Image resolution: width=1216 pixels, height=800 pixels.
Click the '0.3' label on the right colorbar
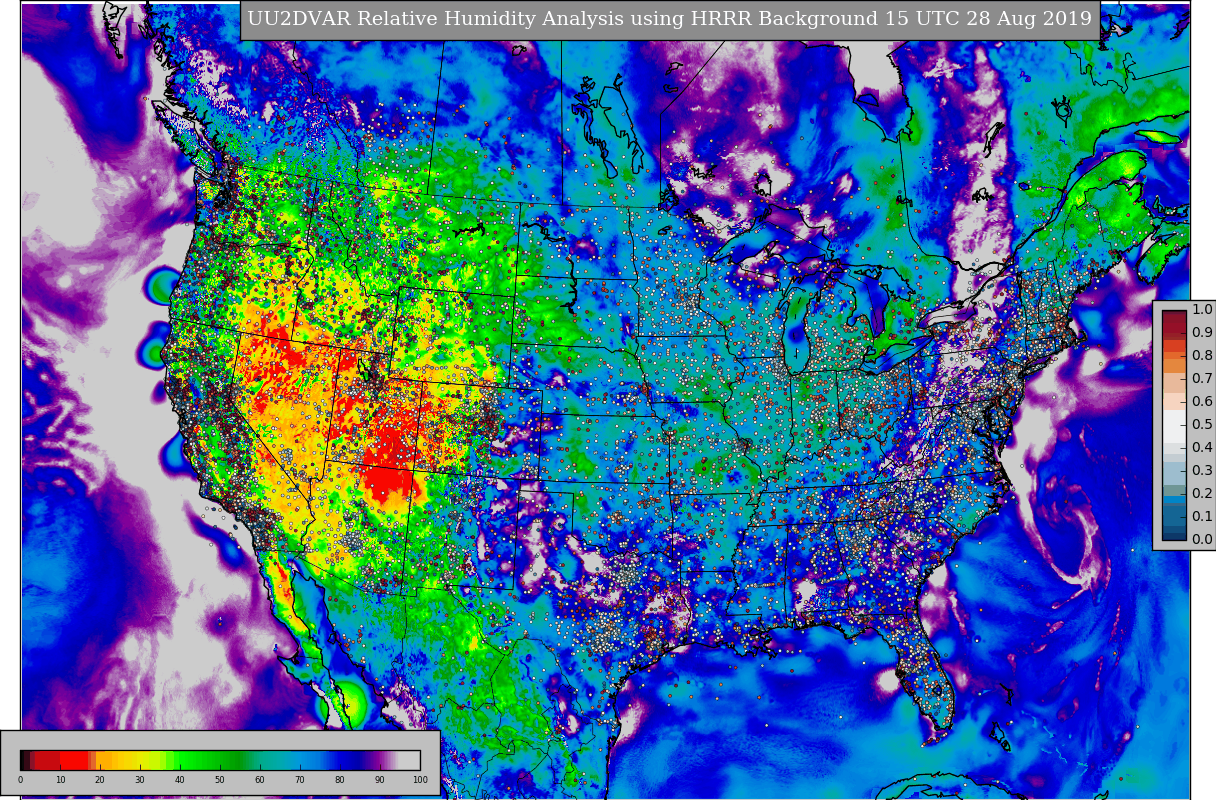coord(1202,471)
